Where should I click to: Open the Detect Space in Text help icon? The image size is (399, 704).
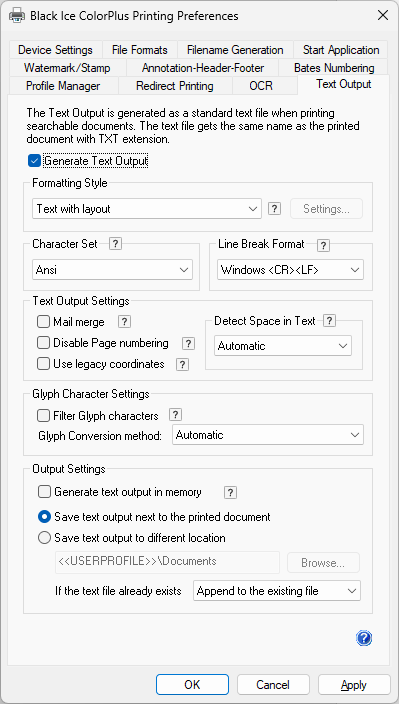(x=329, y=321)
